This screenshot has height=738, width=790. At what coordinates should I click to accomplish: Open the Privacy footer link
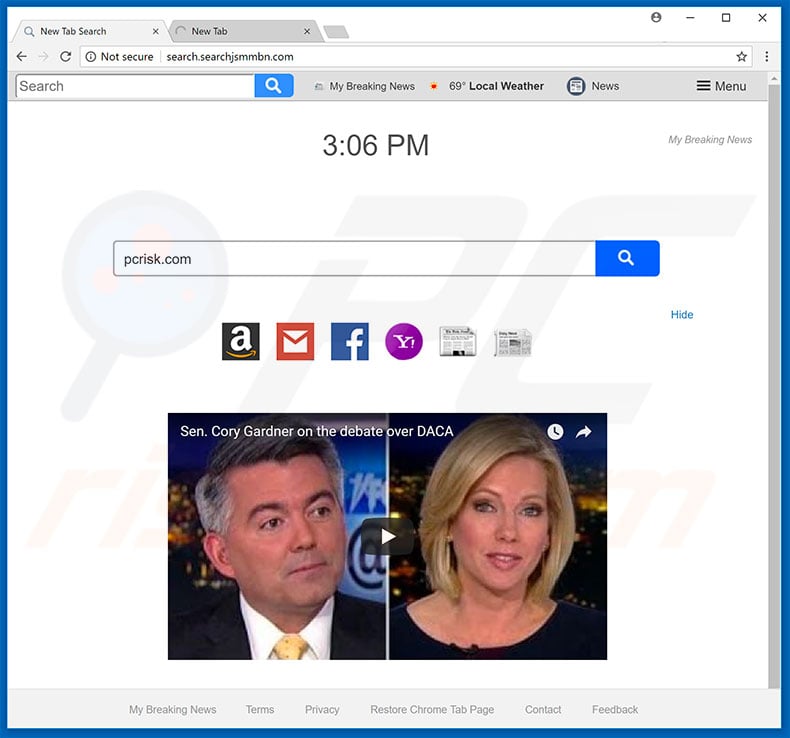[322, 709]
